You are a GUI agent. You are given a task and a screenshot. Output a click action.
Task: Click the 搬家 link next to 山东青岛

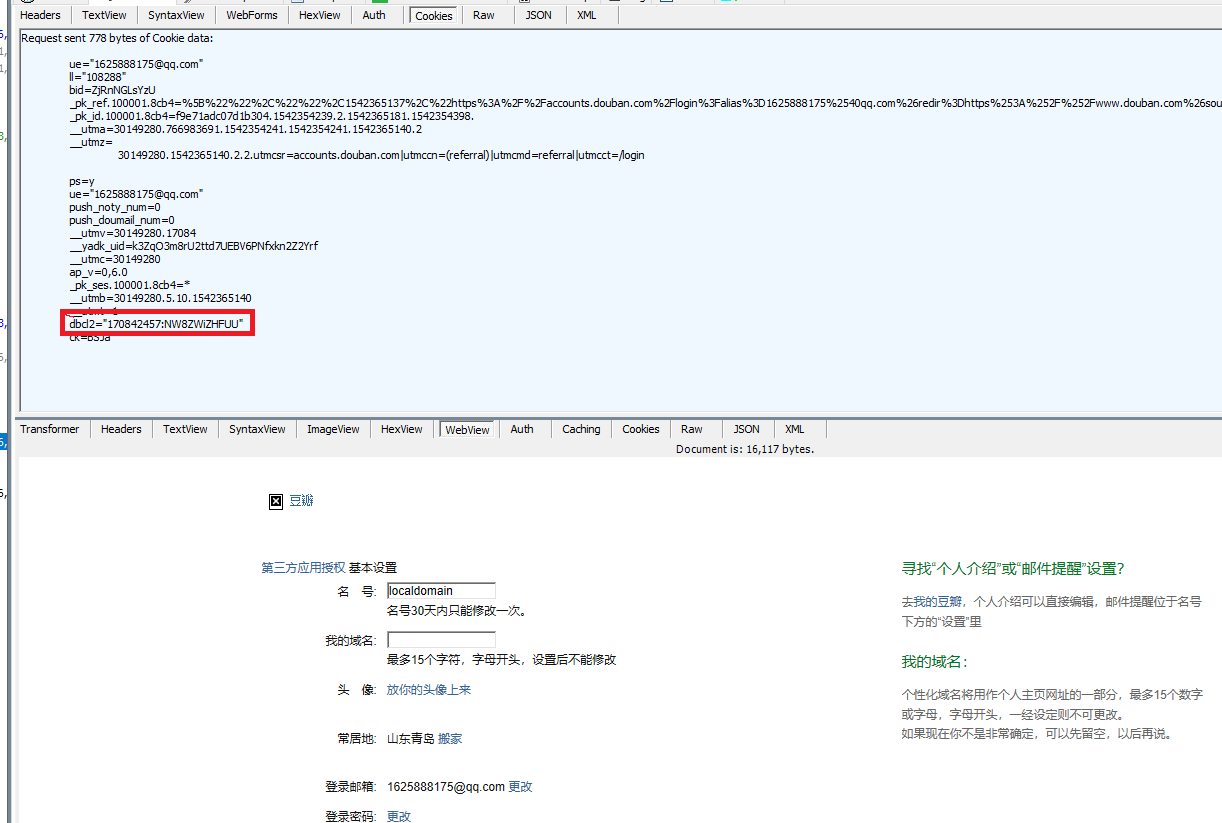[x=450, y=739]
